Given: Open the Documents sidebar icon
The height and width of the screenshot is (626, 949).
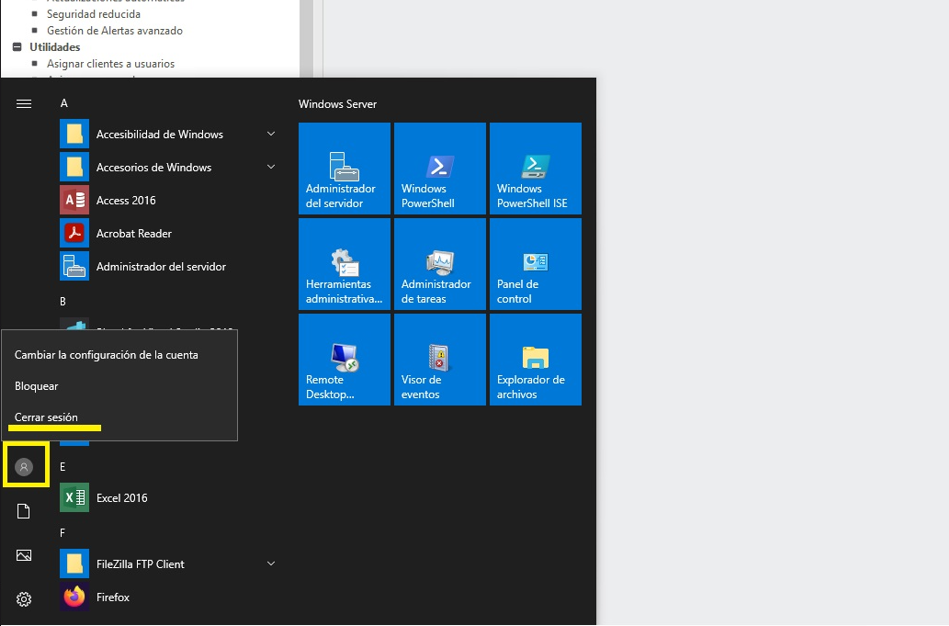Looking at the screenshot, I should click(24, 512).
